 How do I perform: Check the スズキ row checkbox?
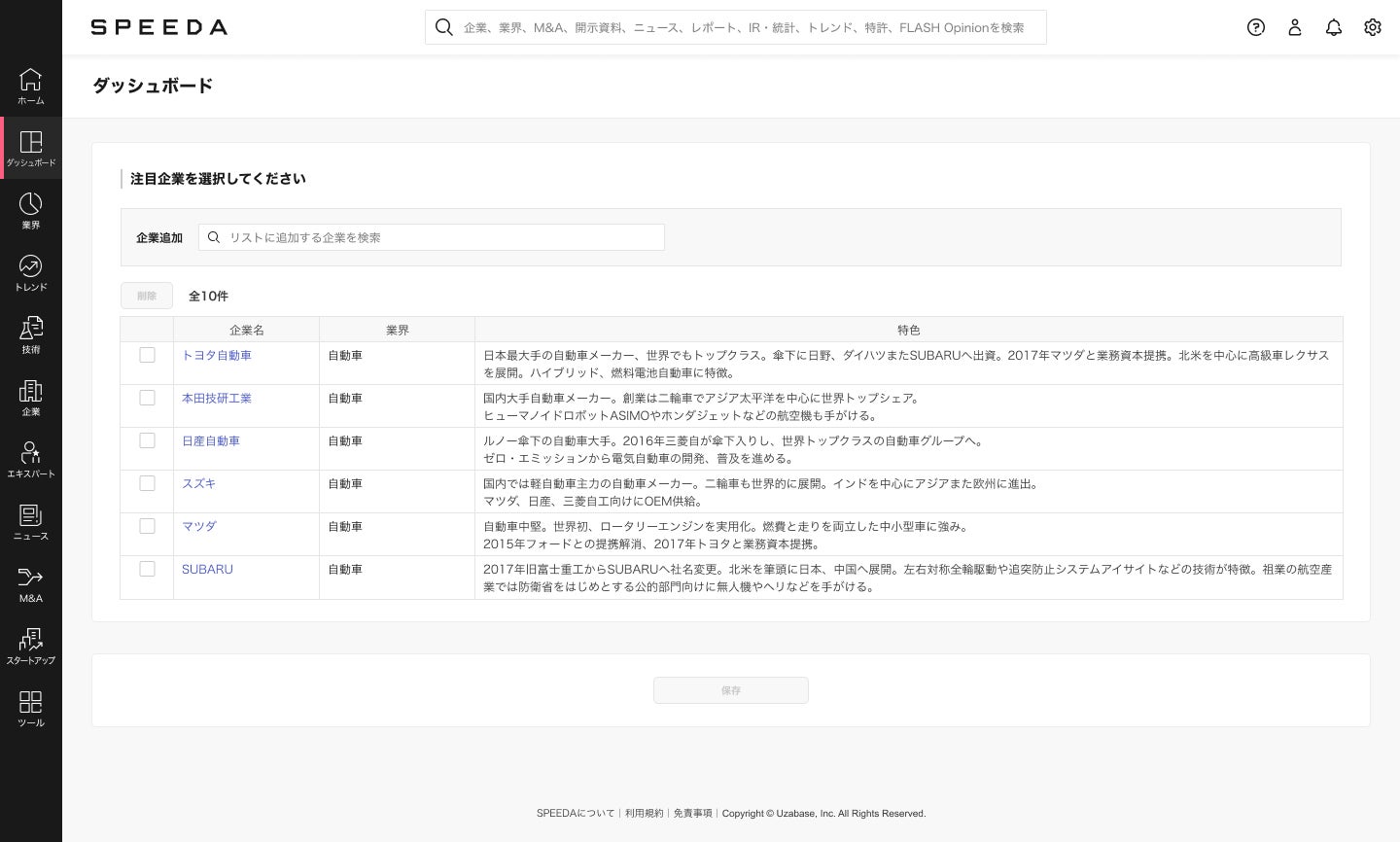point(147,483)
